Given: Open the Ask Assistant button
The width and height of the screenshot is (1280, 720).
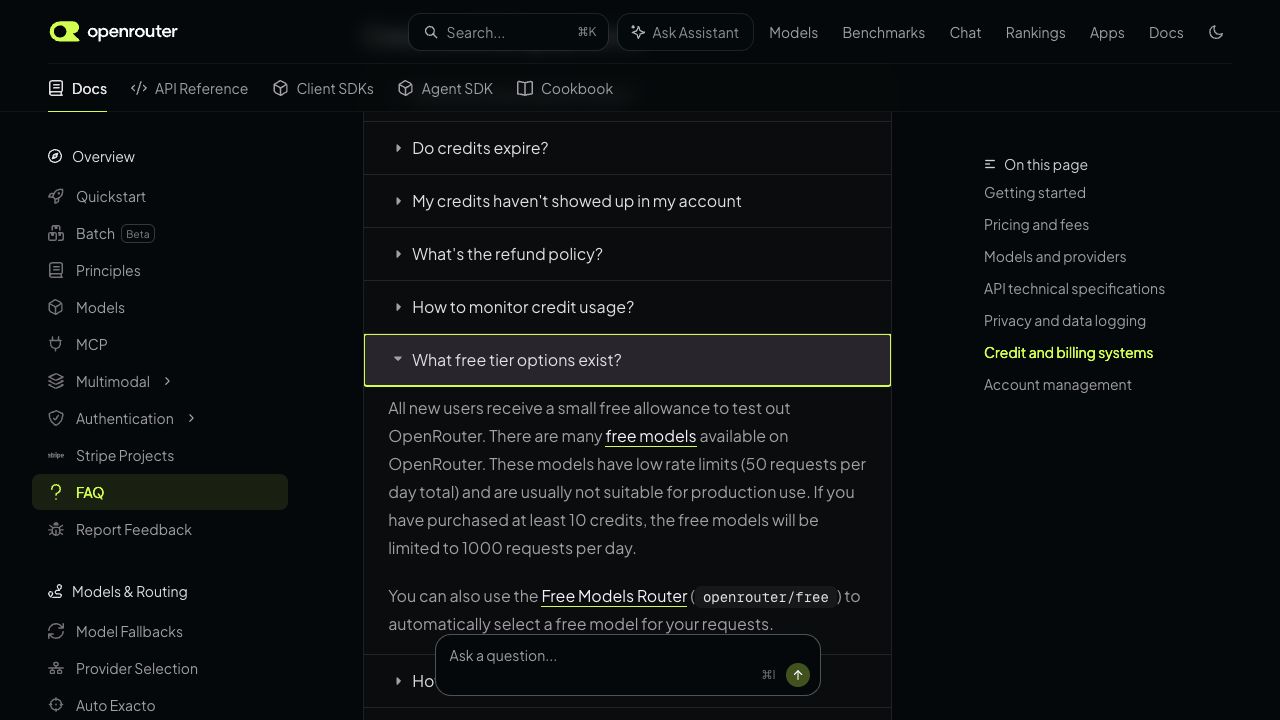Looking at the screenshot, I should pos(685,32).
